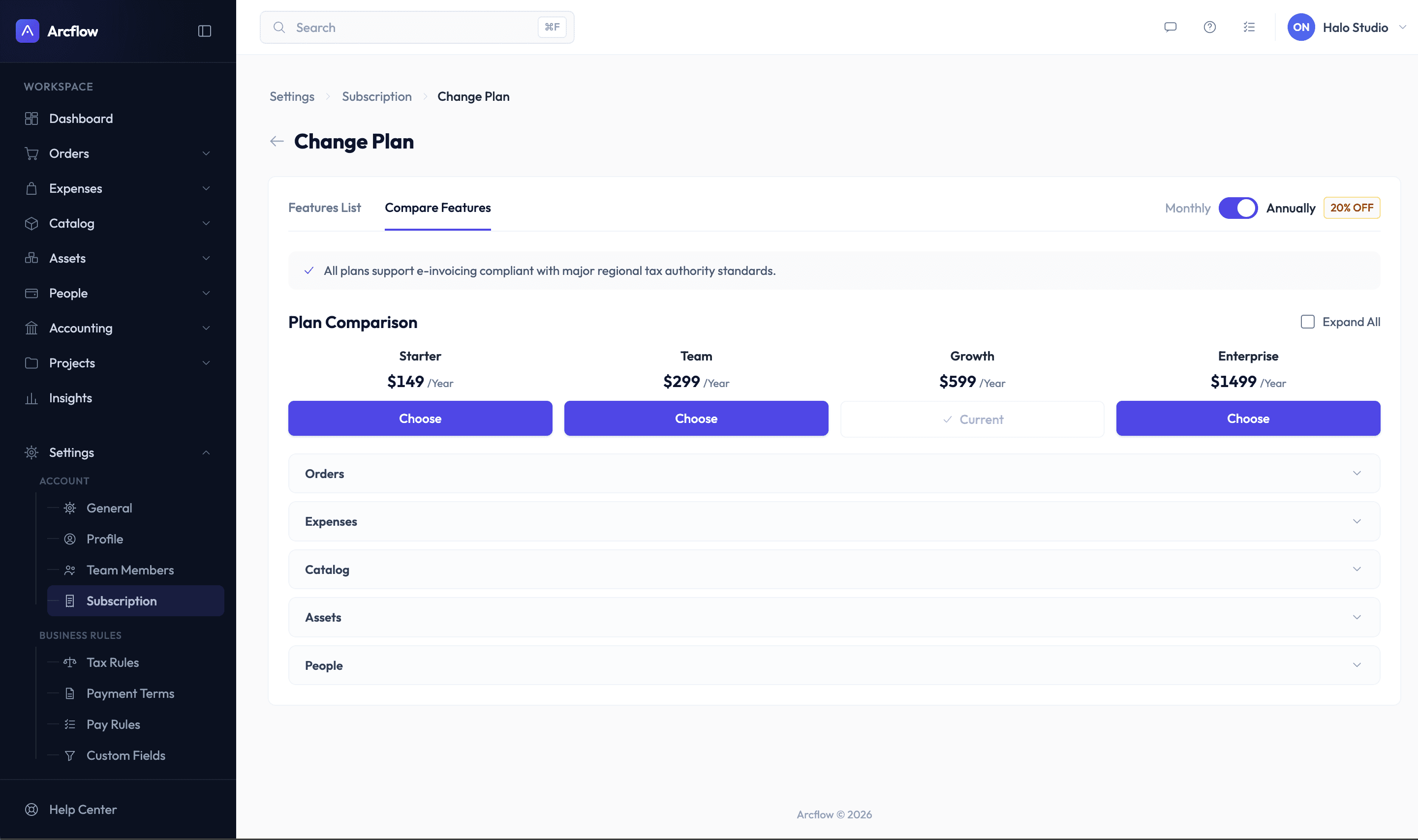Click the Payment Terms document icon
This screenshot has width=1418, height=840.
[x=70, y=693]
